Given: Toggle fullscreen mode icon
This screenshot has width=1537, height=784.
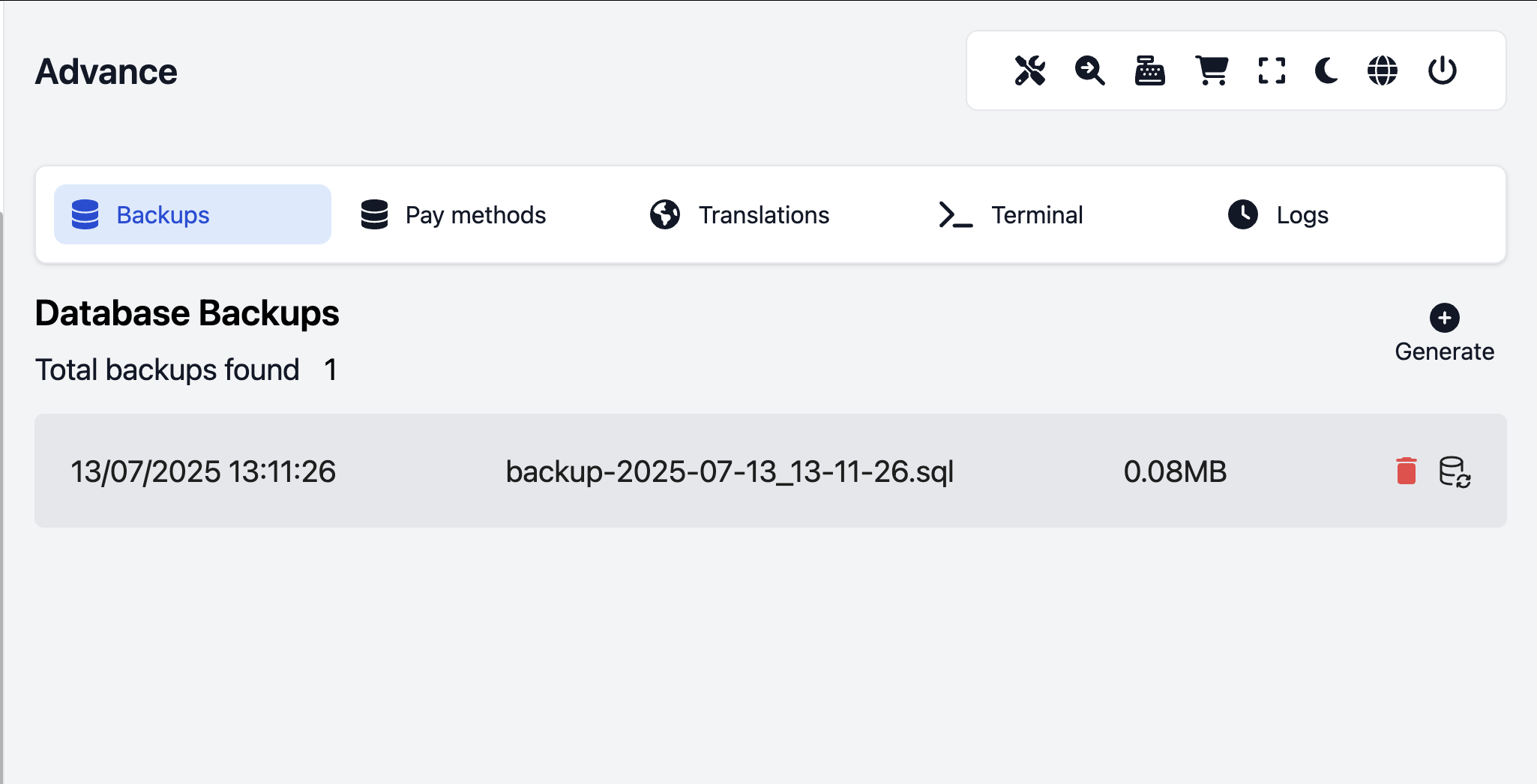Looking at the screenshot, I should pos(1272,71).
